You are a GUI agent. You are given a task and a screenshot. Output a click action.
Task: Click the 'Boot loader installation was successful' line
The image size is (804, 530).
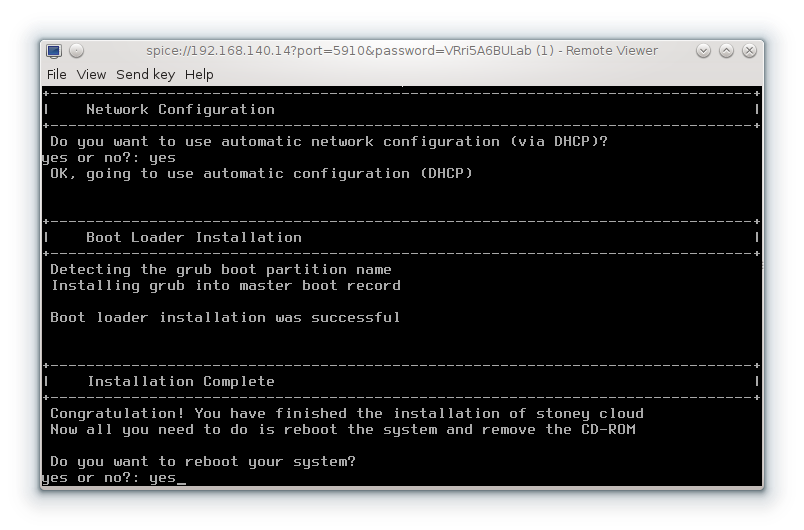[x=225, y=318]
